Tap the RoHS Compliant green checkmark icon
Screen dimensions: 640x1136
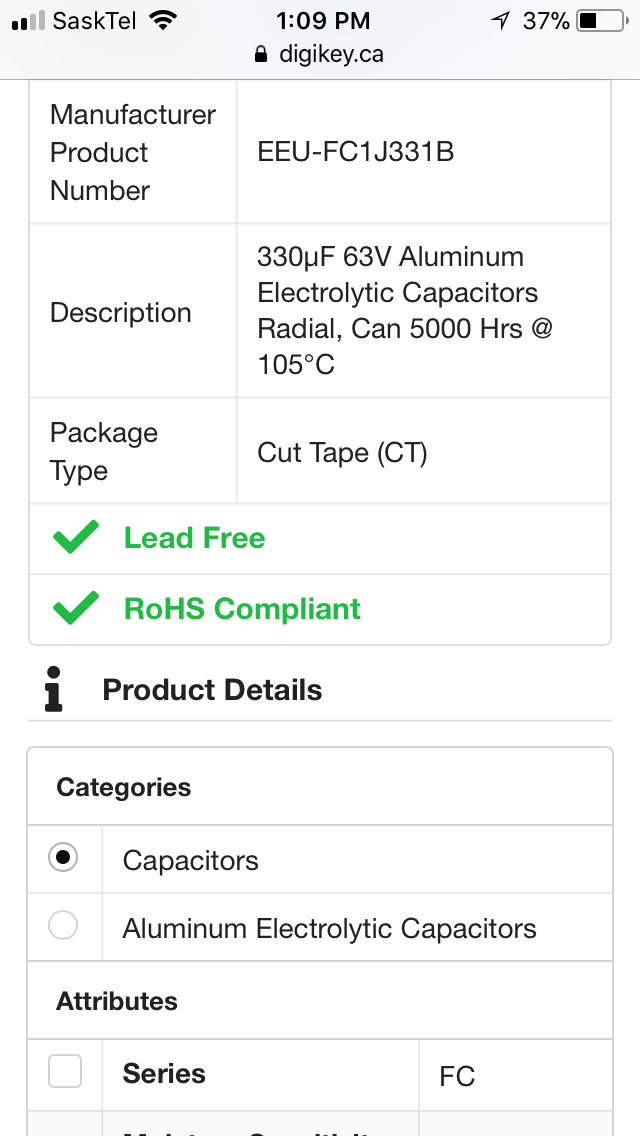(75, 609)
